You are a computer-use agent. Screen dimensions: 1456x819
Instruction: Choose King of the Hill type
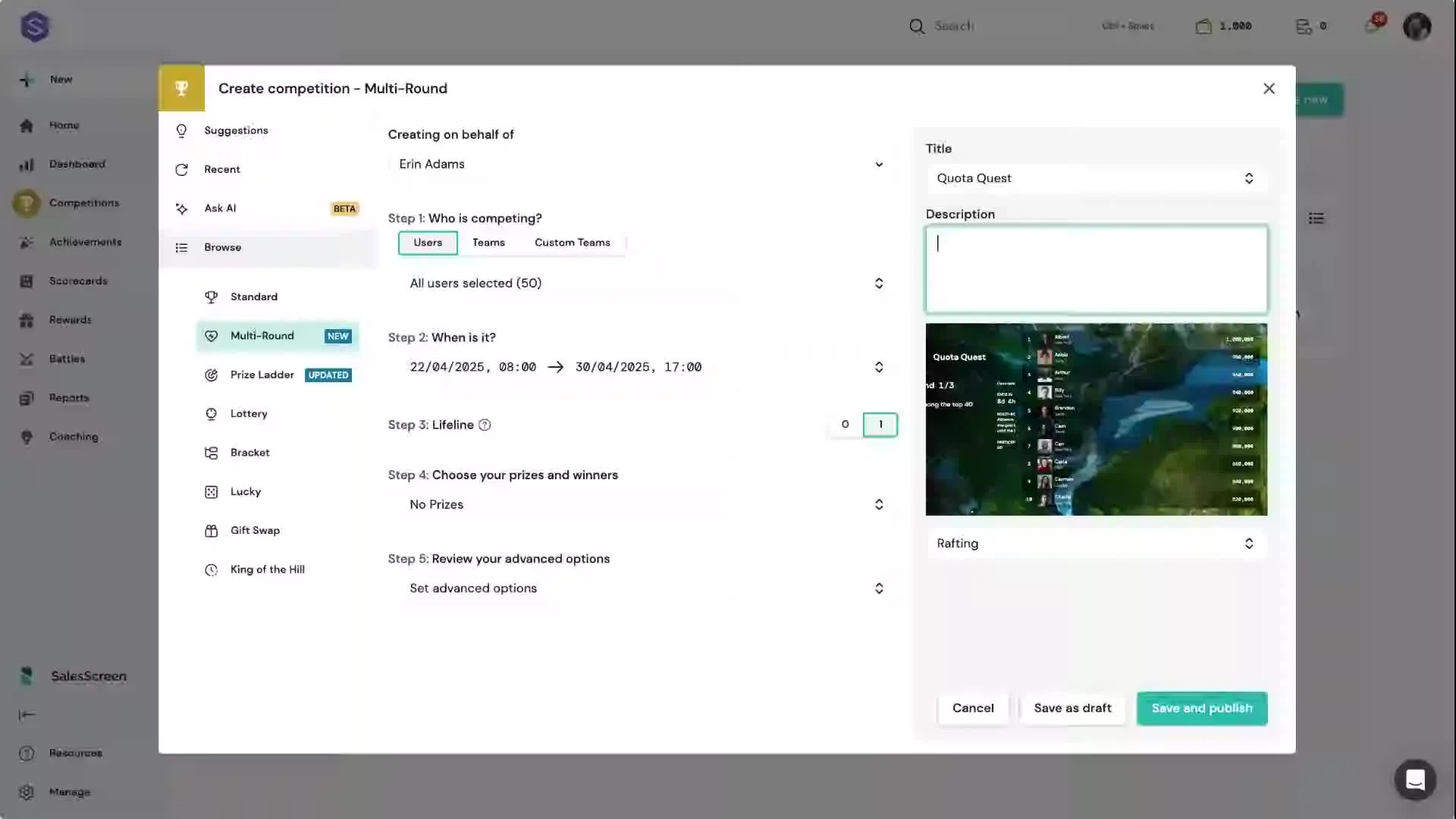pyautogui.click(x=278, y=570)
